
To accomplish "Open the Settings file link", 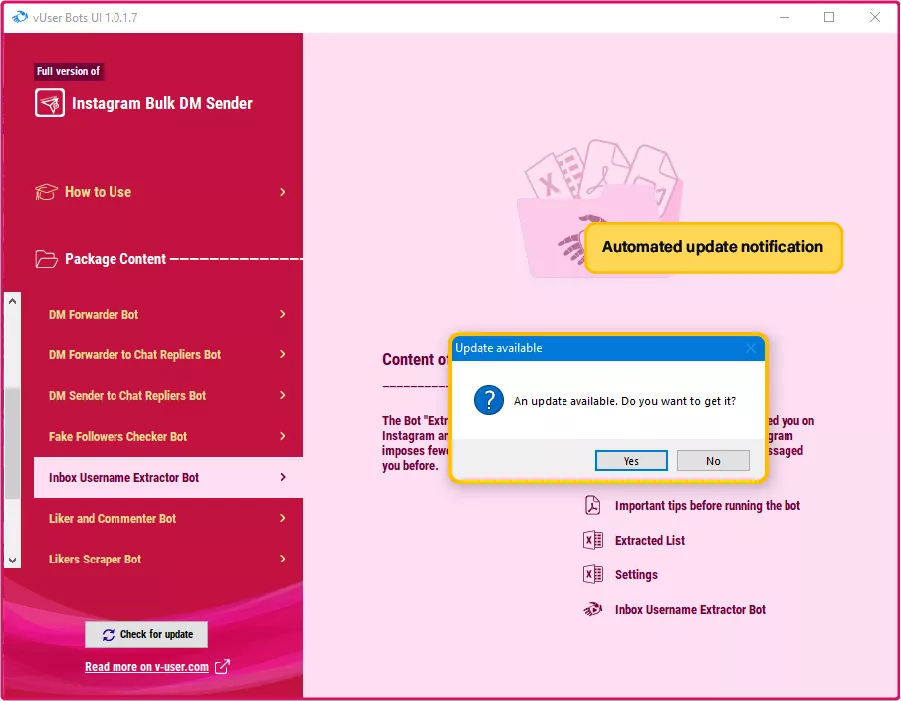I will (636, 575).
